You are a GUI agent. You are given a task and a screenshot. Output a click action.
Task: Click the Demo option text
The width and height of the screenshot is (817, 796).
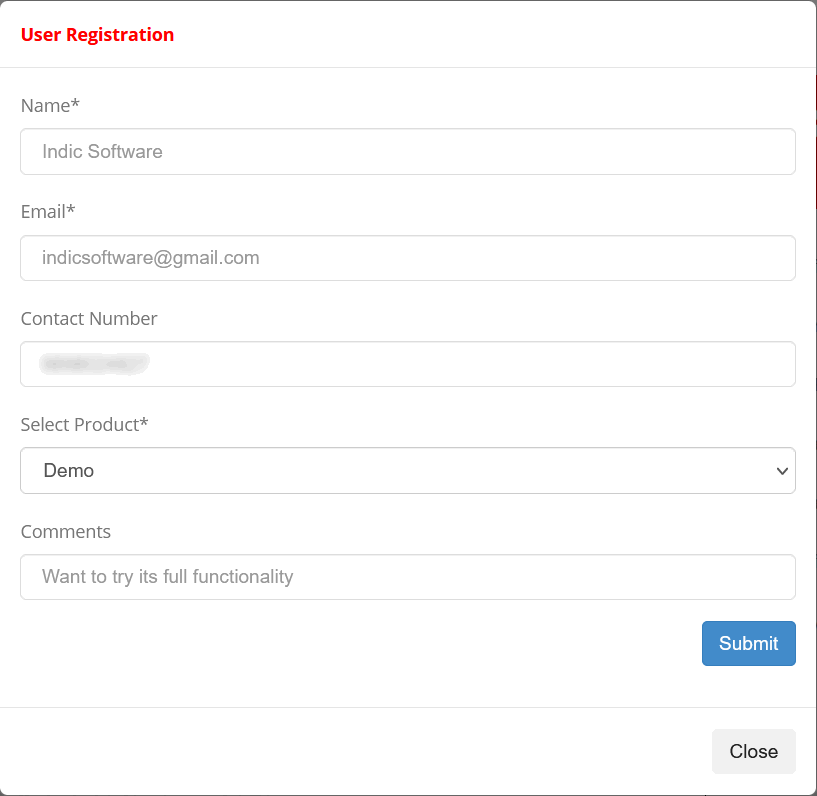click(69, 470)
